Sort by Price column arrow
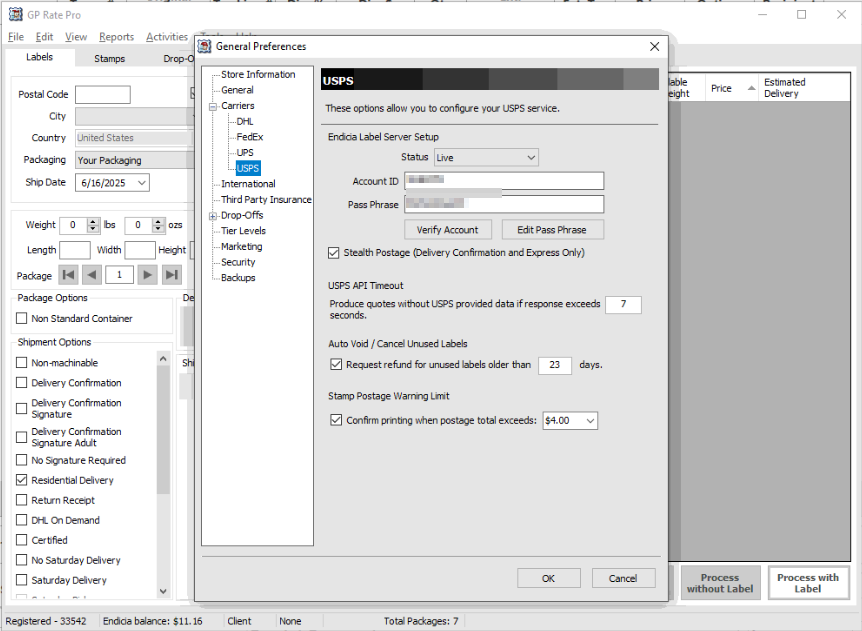Screen dimensions: 862x631 (751, 88)
